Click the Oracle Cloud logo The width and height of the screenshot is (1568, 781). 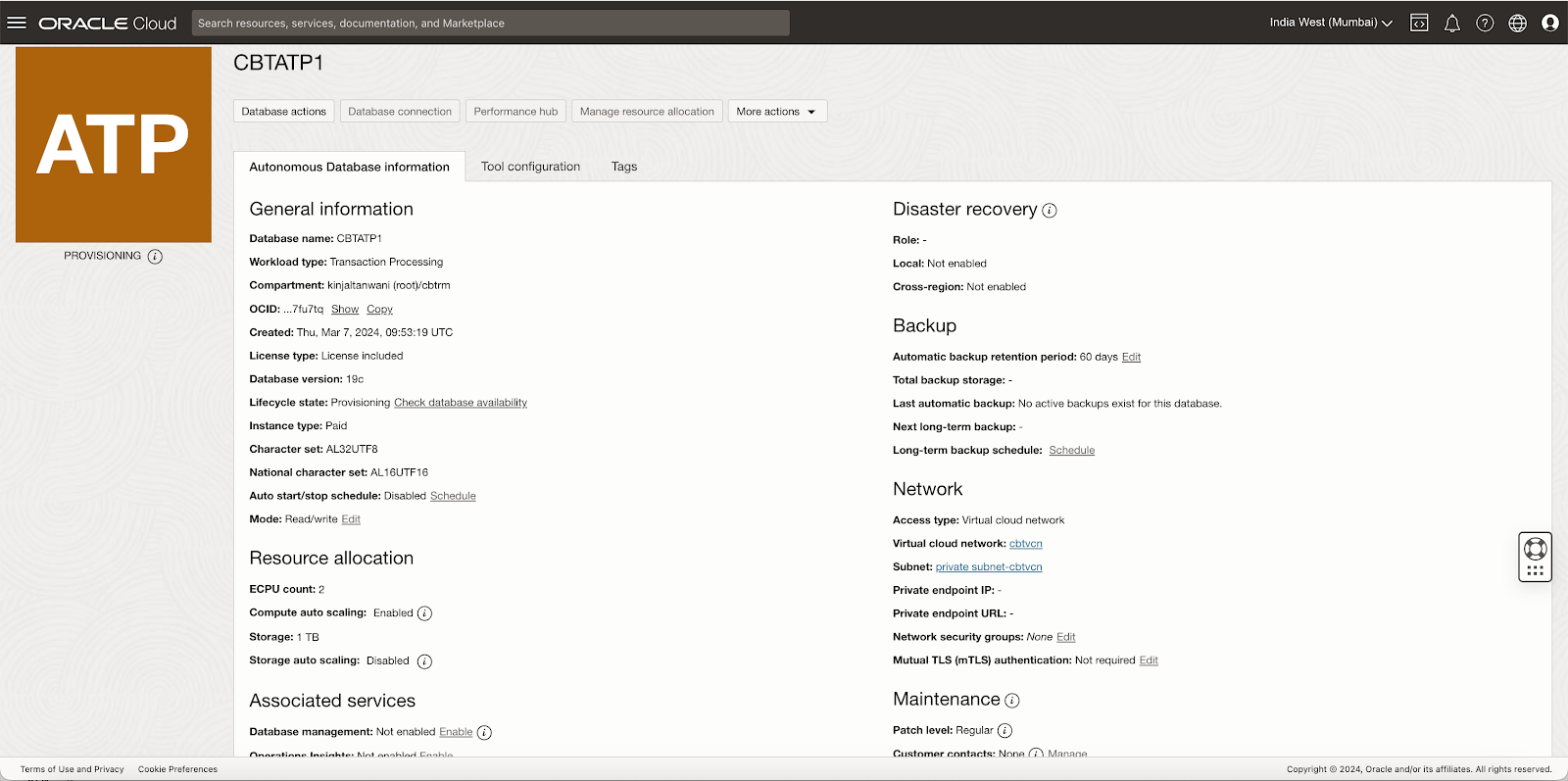coord(108,23)
